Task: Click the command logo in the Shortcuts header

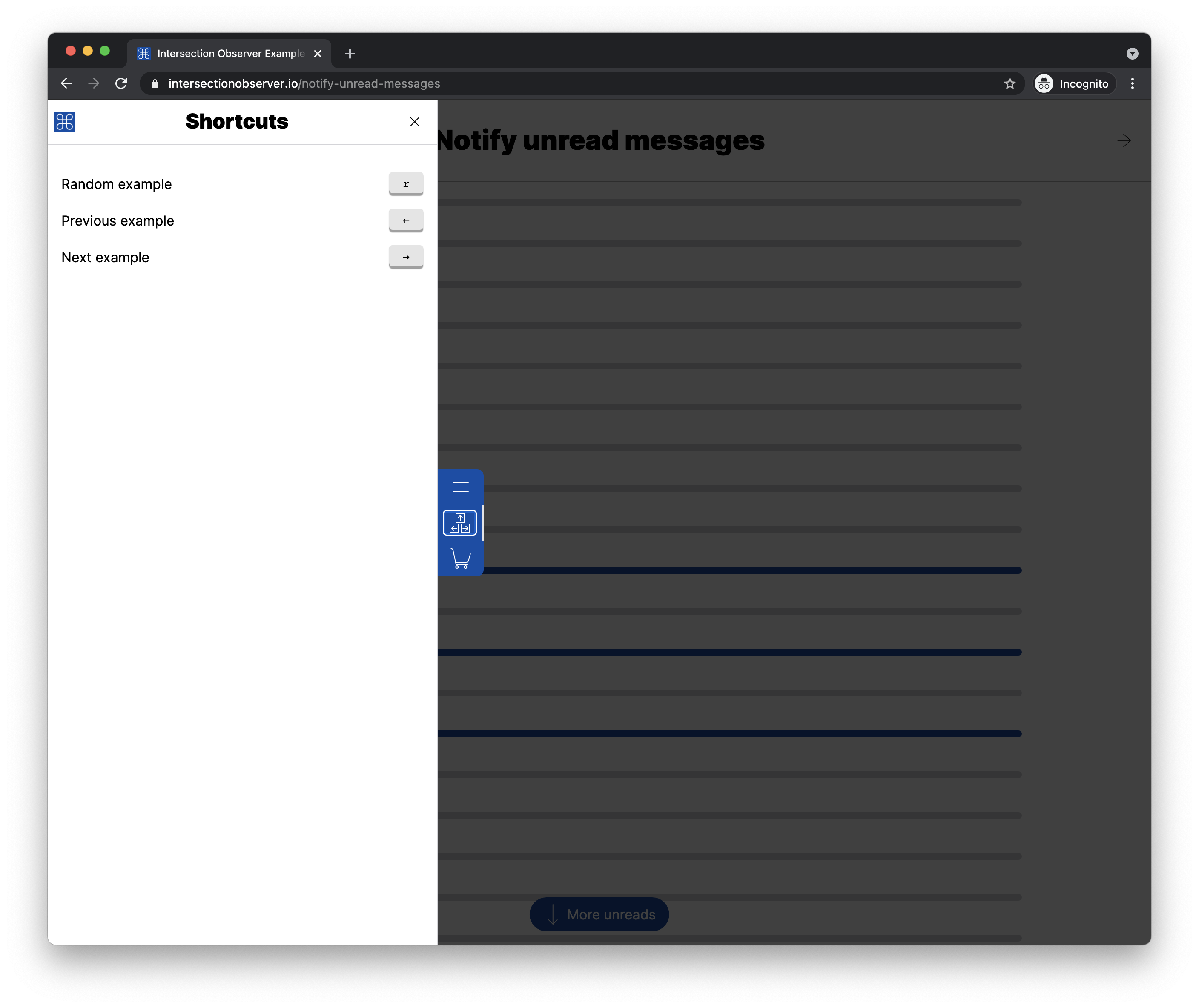Action: (65, 122)
